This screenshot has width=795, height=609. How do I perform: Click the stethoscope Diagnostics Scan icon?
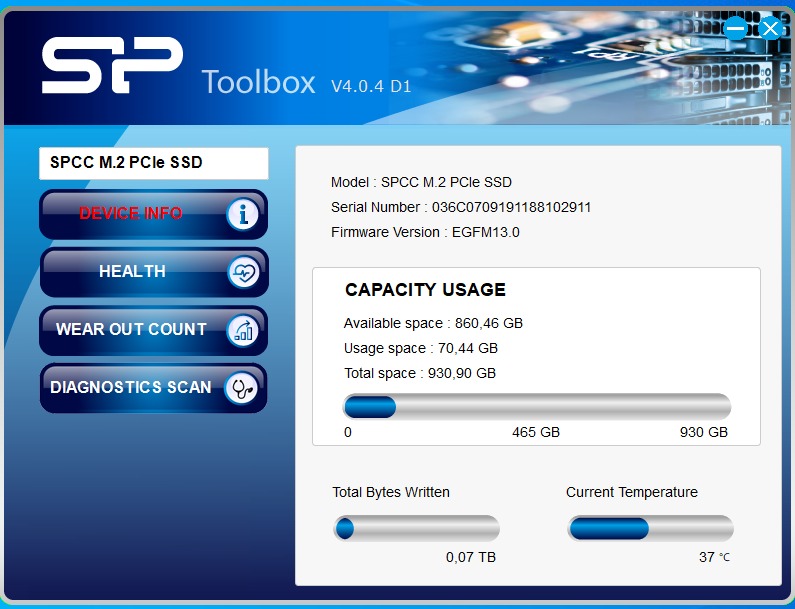241,388
